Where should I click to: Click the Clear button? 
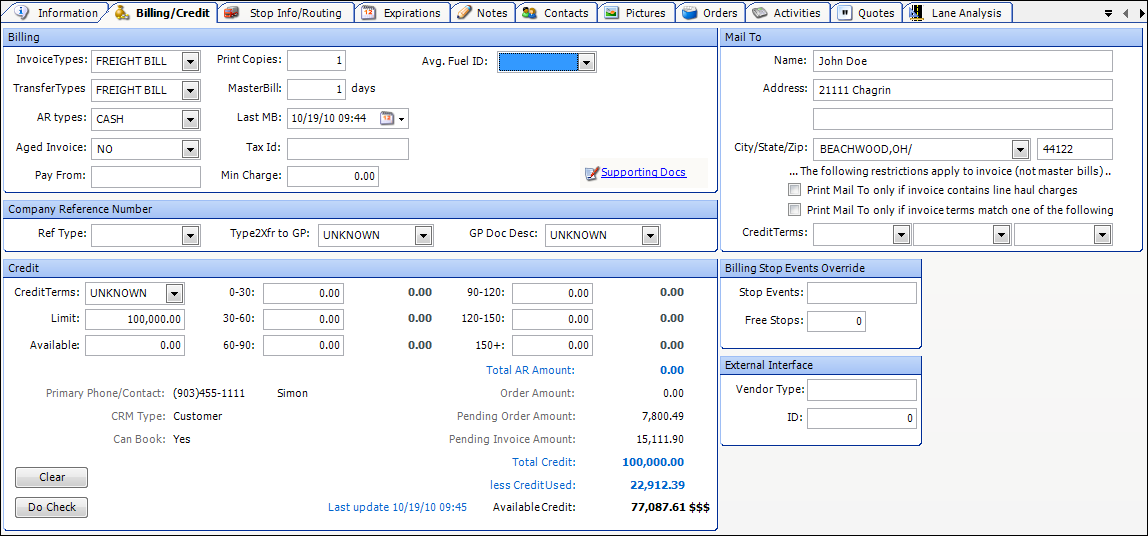pyautogui.click(x=52, y=477)
